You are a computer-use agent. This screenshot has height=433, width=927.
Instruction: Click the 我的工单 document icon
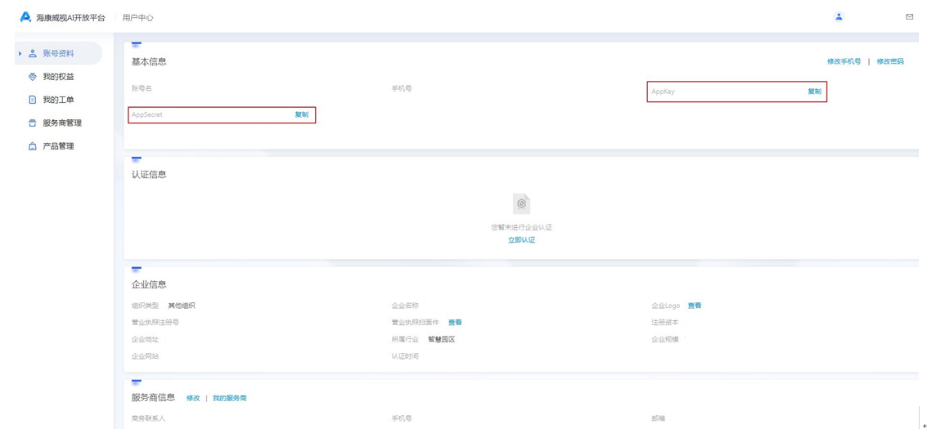point(33,100)
